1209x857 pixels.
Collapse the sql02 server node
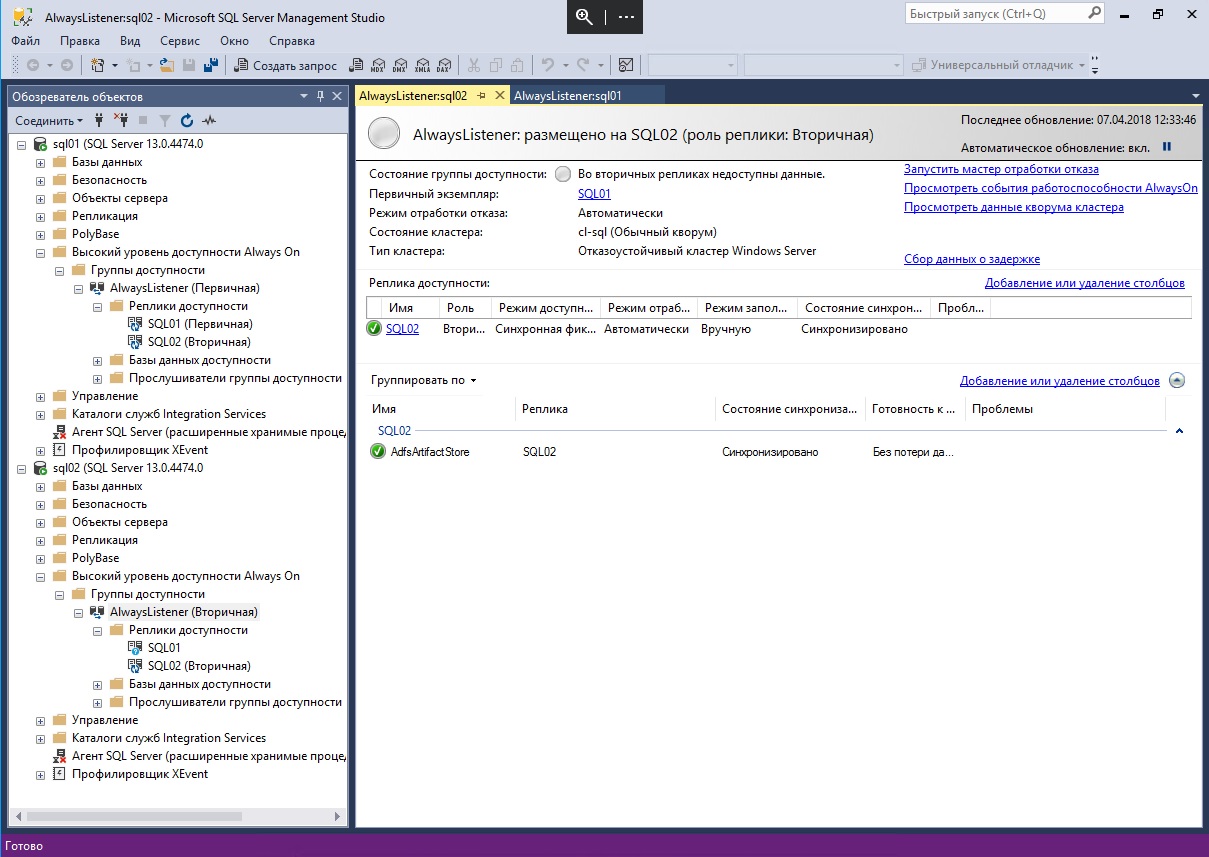22,468
